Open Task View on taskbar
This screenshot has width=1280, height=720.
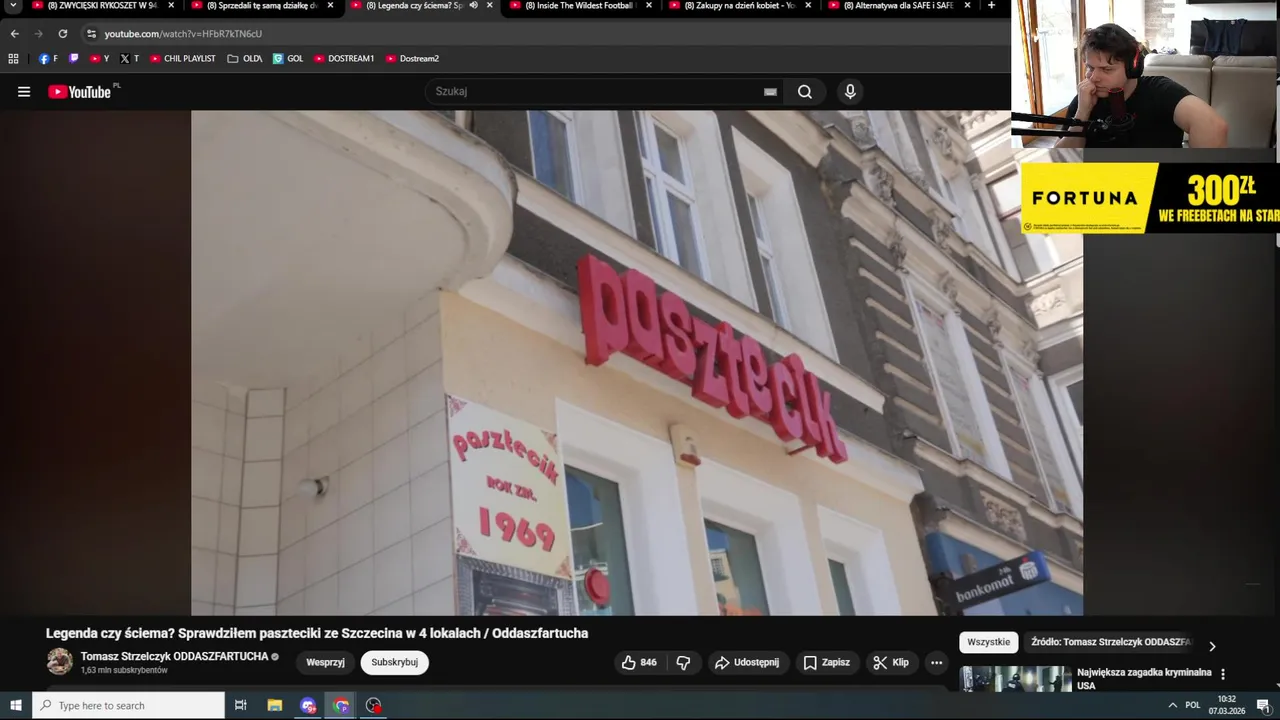coord(241,705)
